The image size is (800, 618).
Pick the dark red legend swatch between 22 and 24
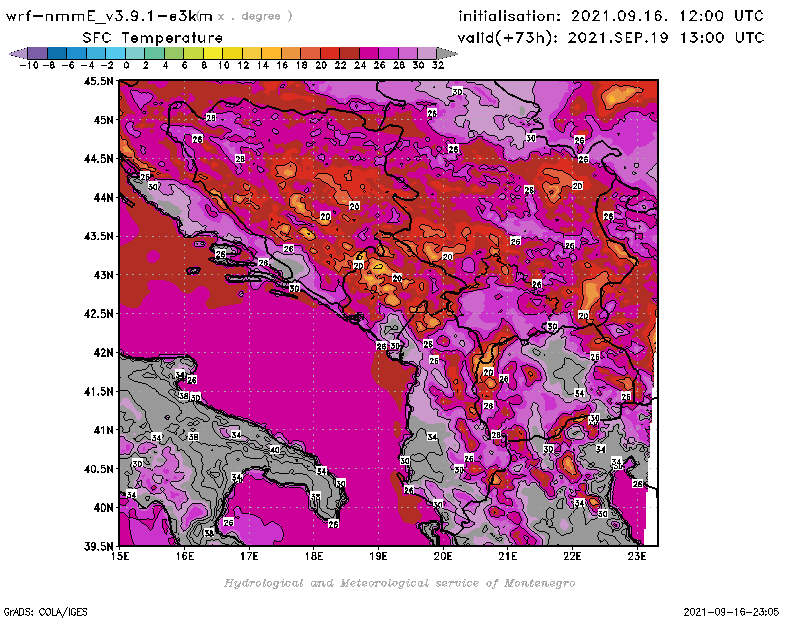(349, 53)
